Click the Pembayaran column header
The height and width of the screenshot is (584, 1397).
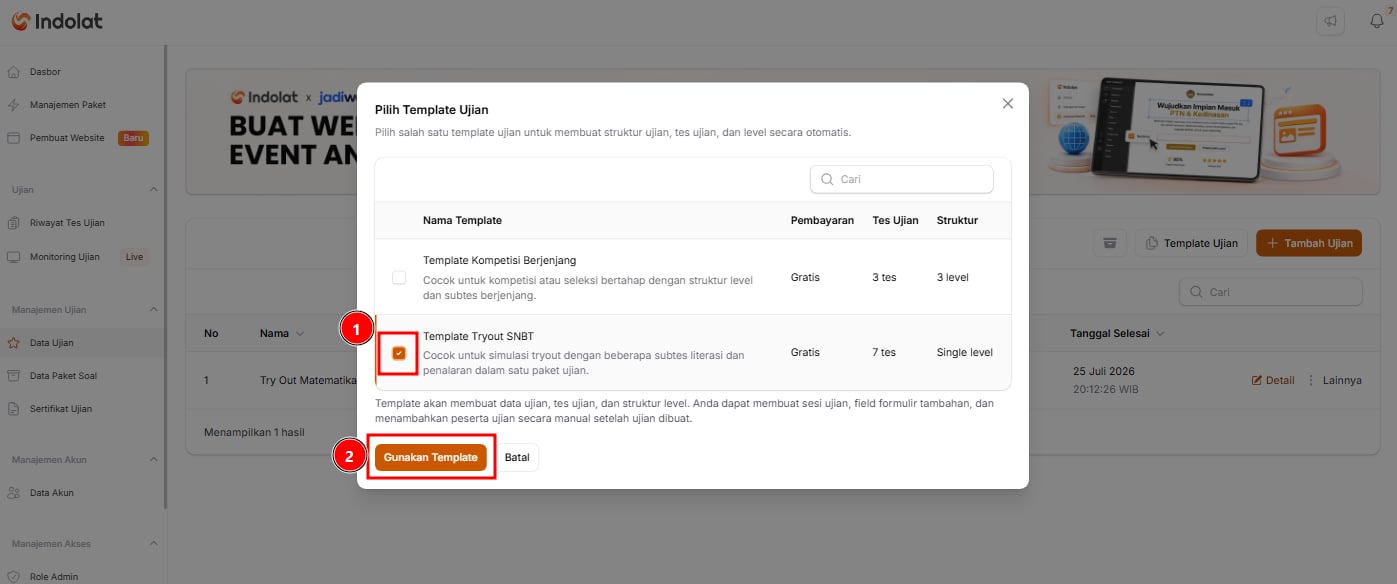point(822,220)
